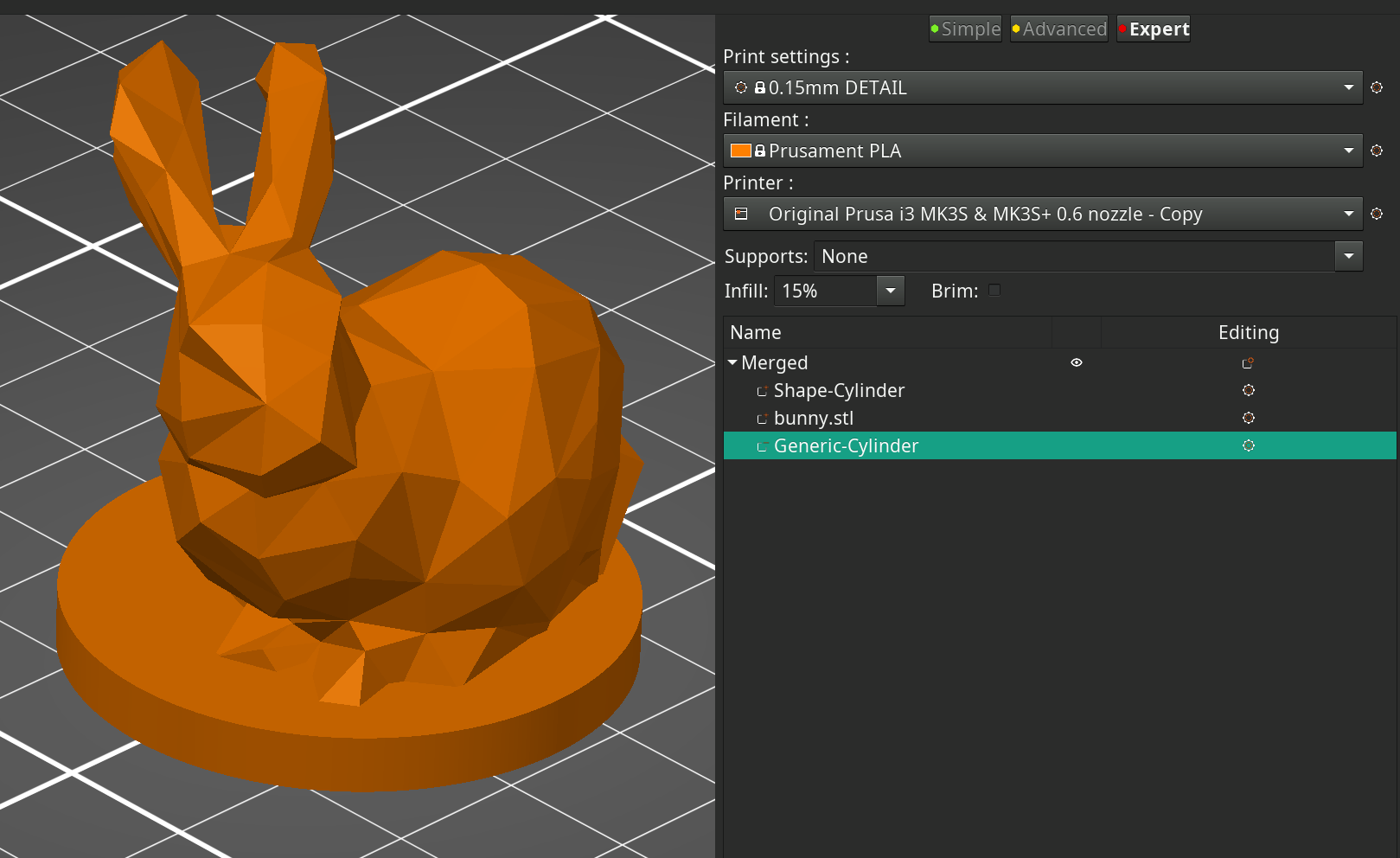Toggle visibility eye of Merged object
The width and height of the screenshot is (1400, 858).
pyautogui.click(x=1077, y=362)
